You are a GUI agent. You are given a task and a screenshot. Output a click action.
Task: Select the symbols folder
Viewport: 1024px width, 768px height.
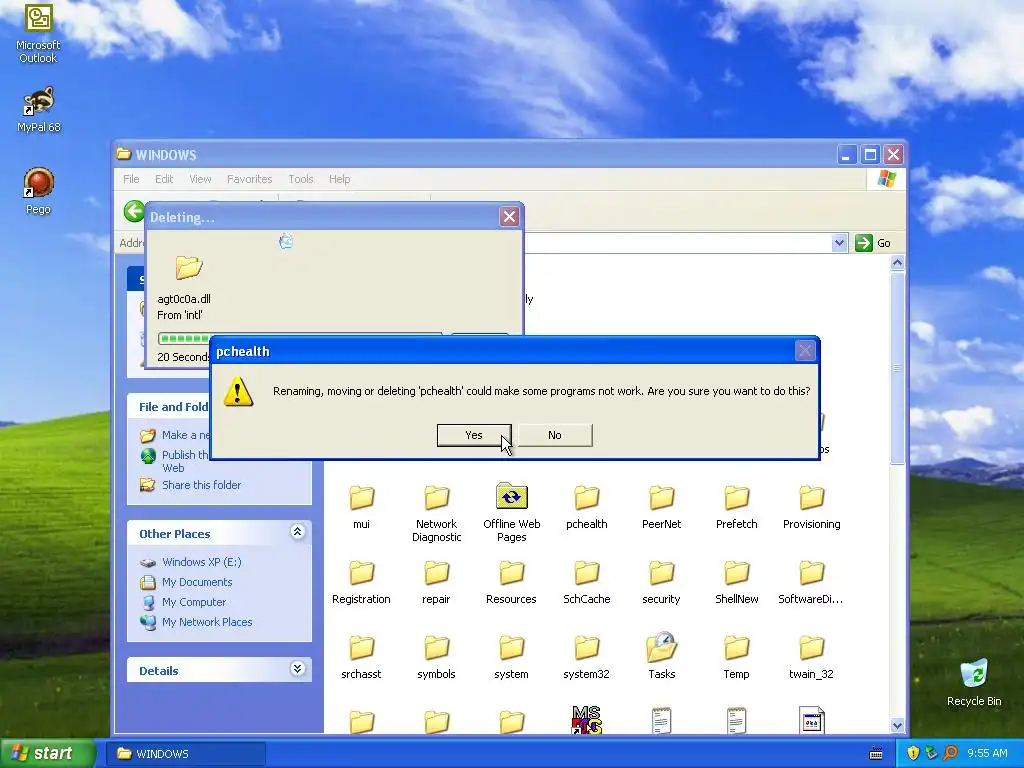(436, 657)
